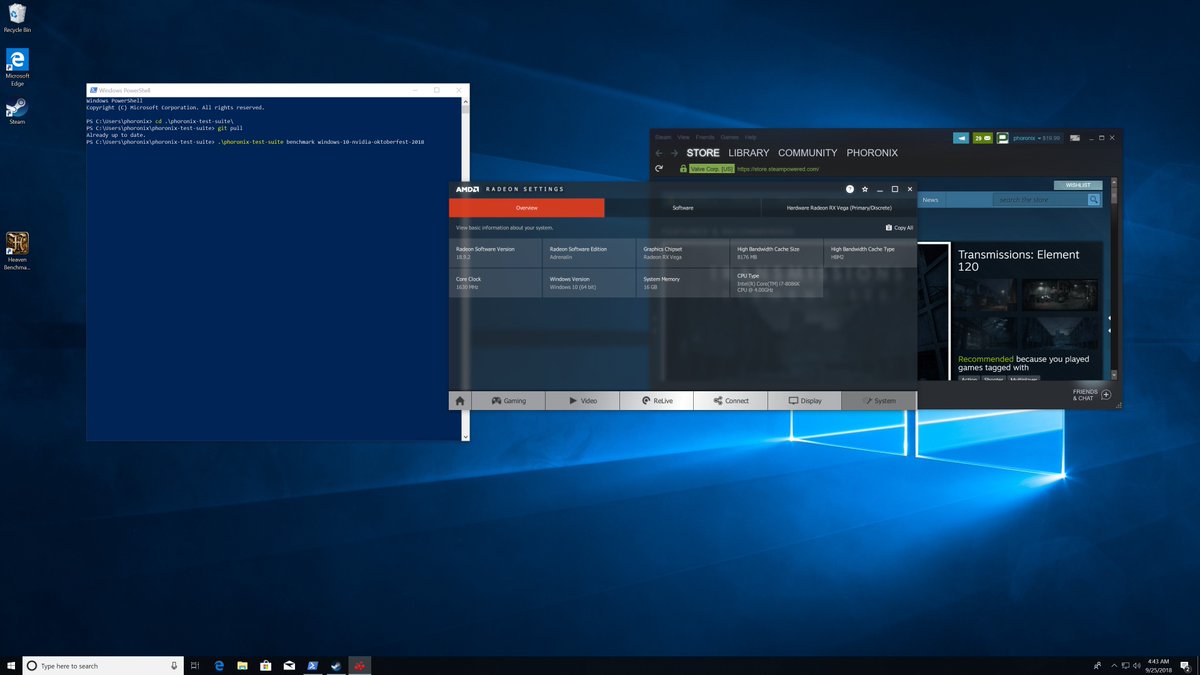Viewport: 1200px width, 675px height.
Task: Open the Games menu in Steam window
Action: pos(730,137)
